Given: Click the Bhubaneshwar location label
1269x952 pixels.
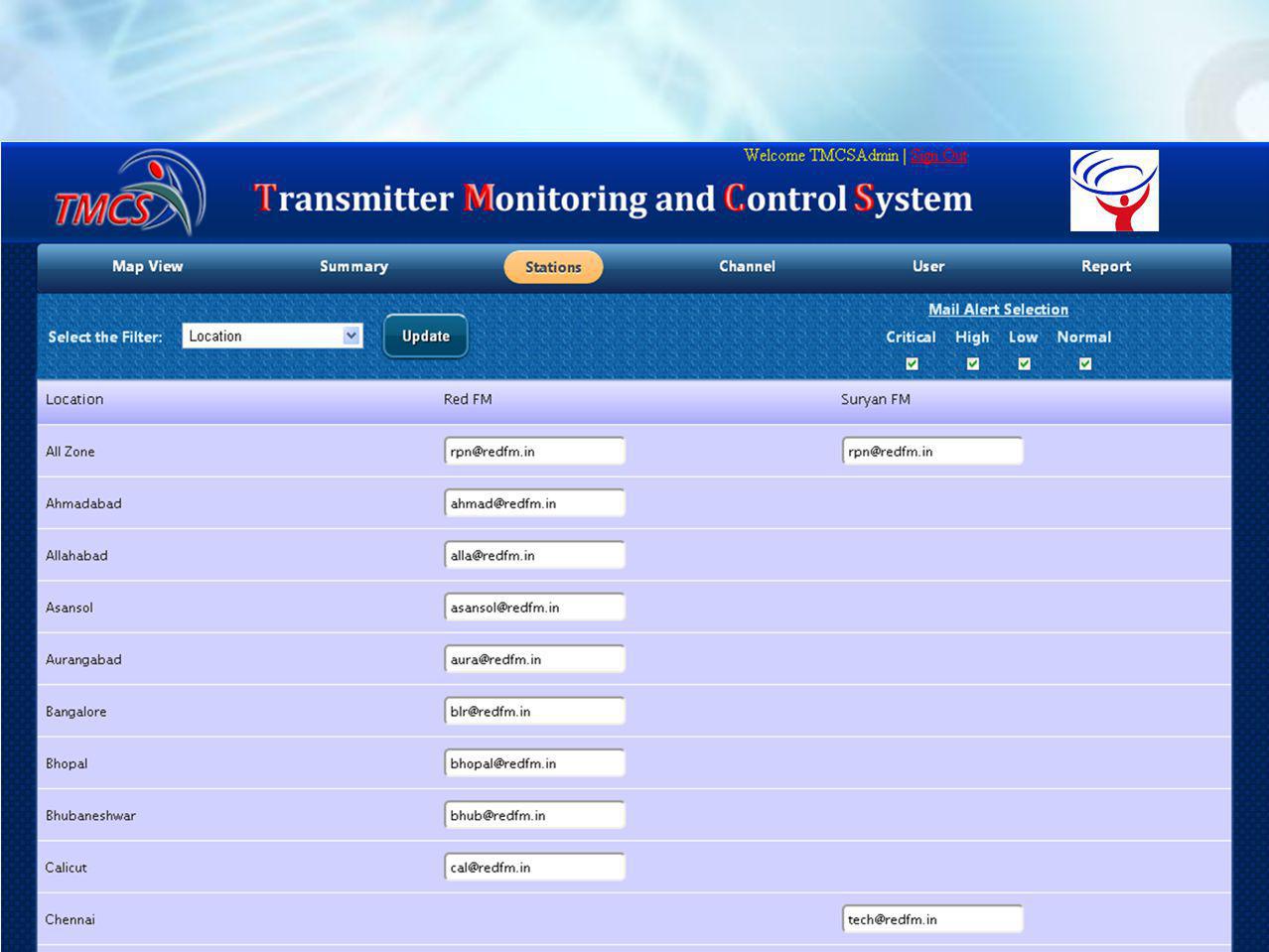Looking at the screenshot, I should pyautogui.click(x=90, y=815).
